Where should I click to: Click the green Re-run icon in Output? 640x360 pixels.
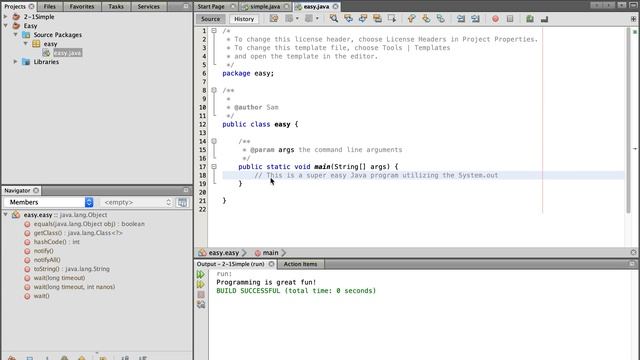pyautogui.click(x=201, y=274)
